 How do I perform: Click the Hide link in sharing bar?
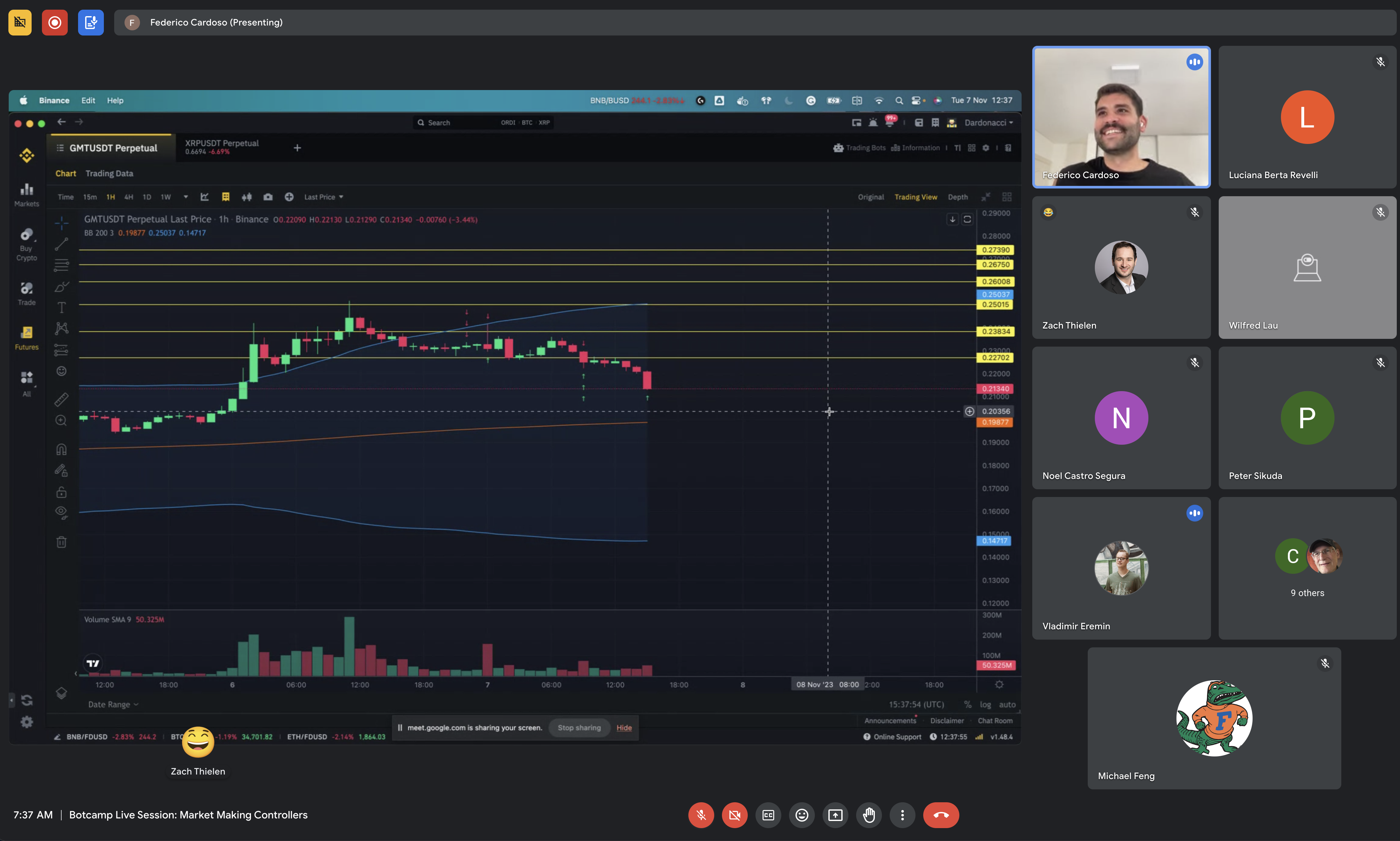tap(624, 728)
